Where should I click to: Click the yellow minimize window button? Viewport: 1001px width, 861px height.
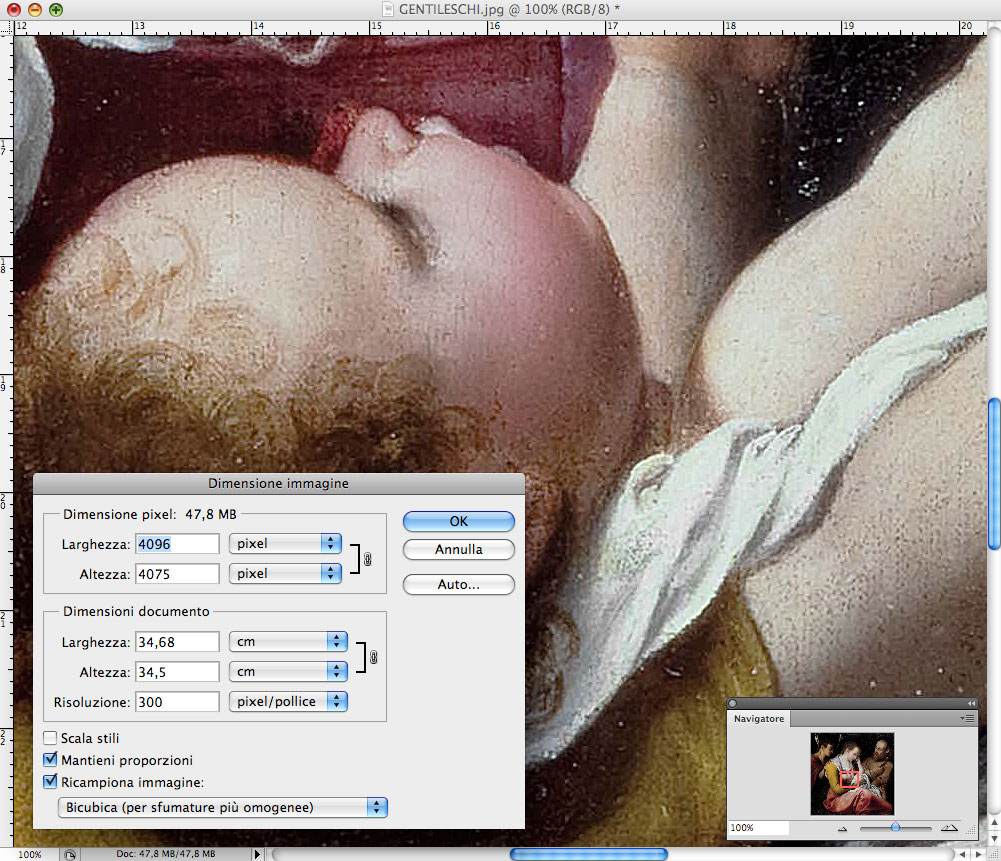(x=35, y=10)
